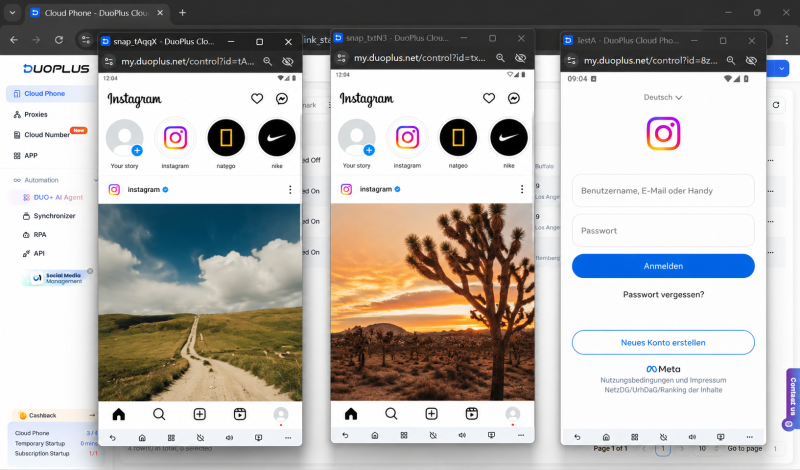Open Cashback banner in sidebar
This screenshot has width=800, height=470.
pos(54,415)
